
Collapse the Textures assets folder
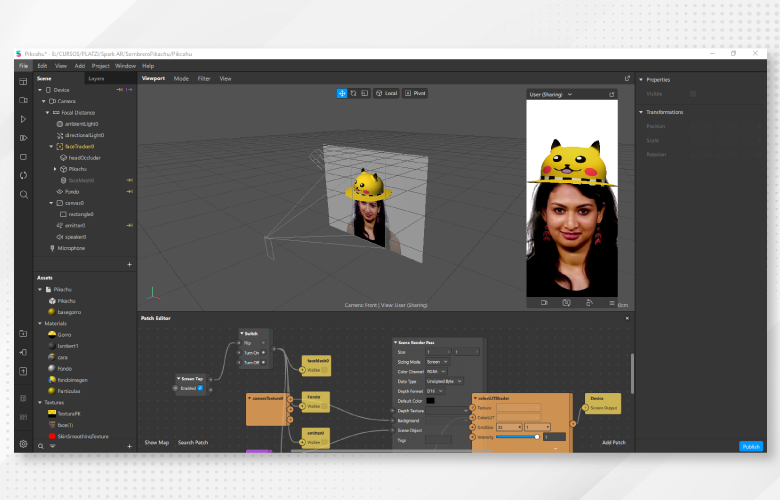(40, 402)
